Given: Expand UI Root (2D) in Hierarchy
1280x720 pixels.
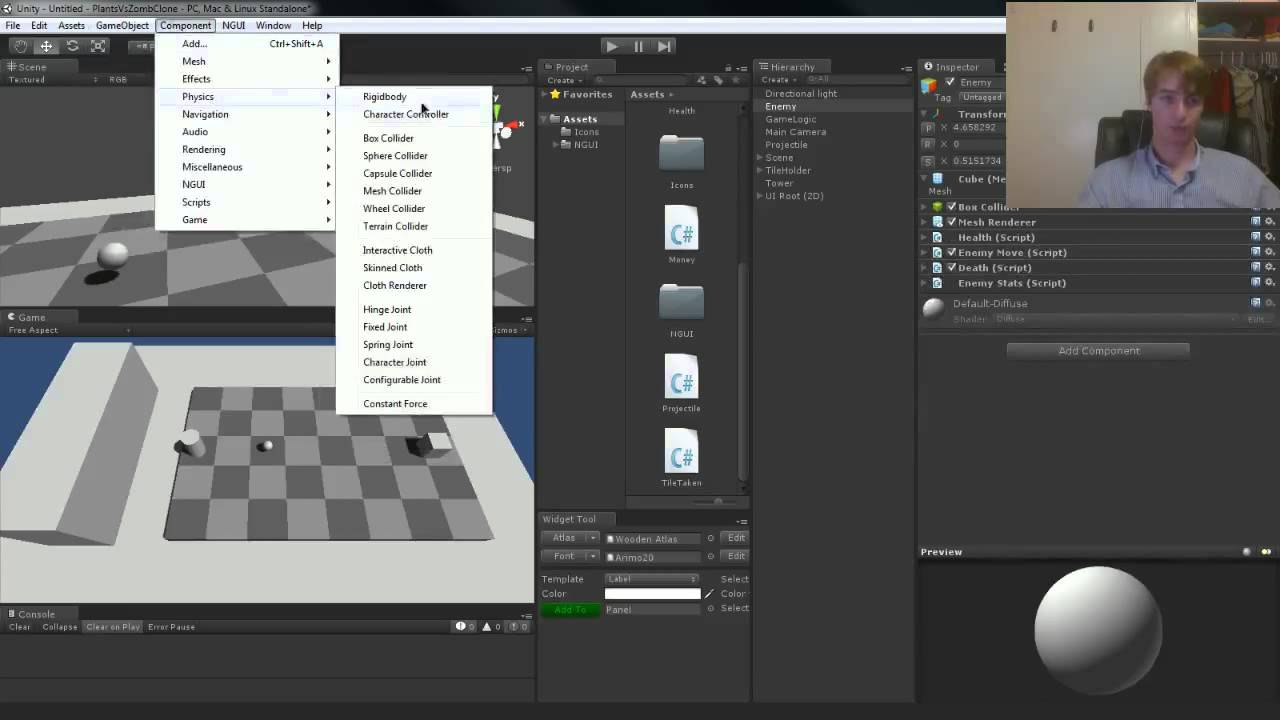Looking at the screenshot, I should pos(759,196).
